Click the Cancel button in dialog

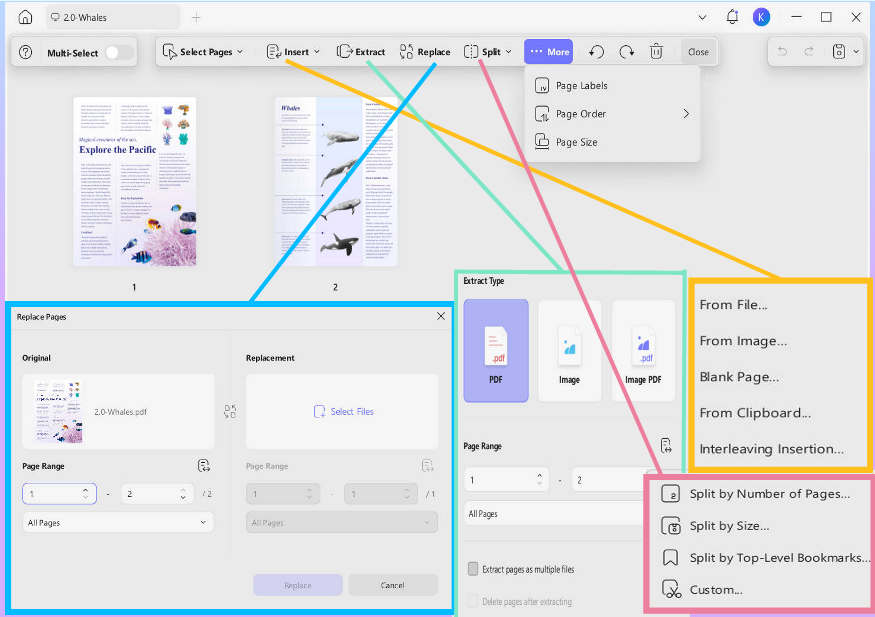pyautogui.click(x=393, y=585)
